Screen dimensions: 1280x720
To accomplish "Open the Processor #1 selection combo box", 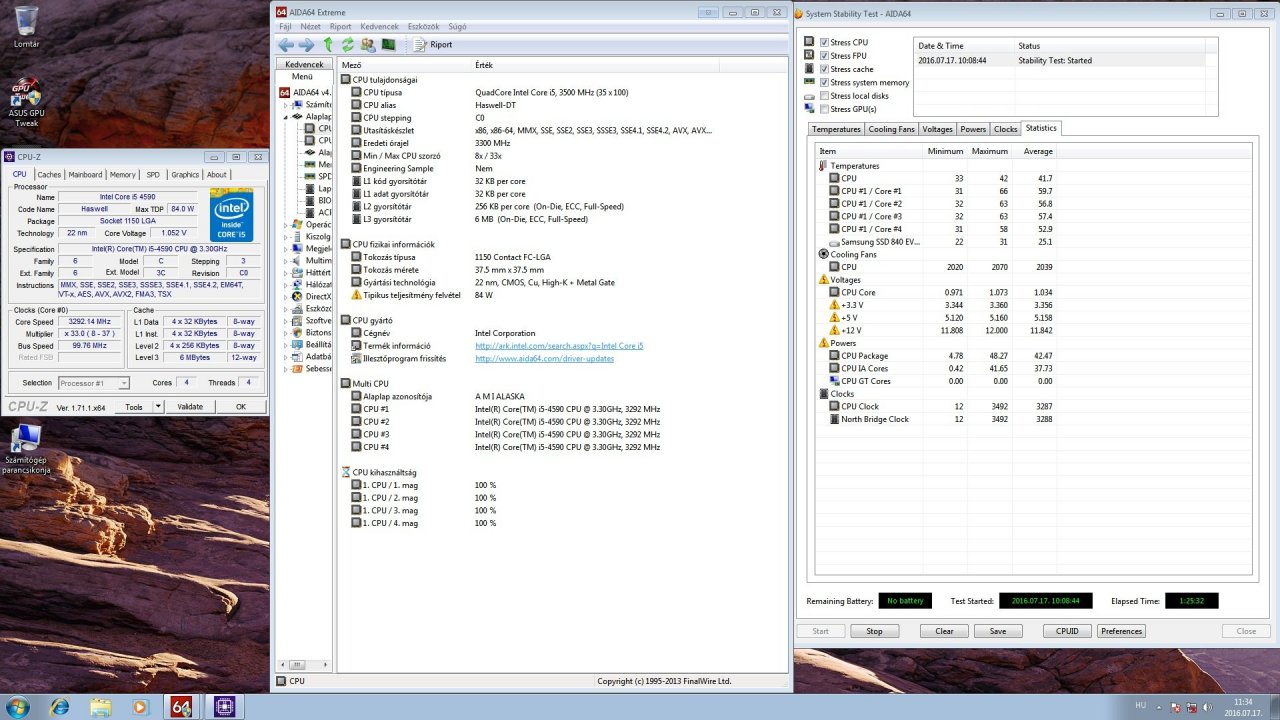I will click(94, 383).
